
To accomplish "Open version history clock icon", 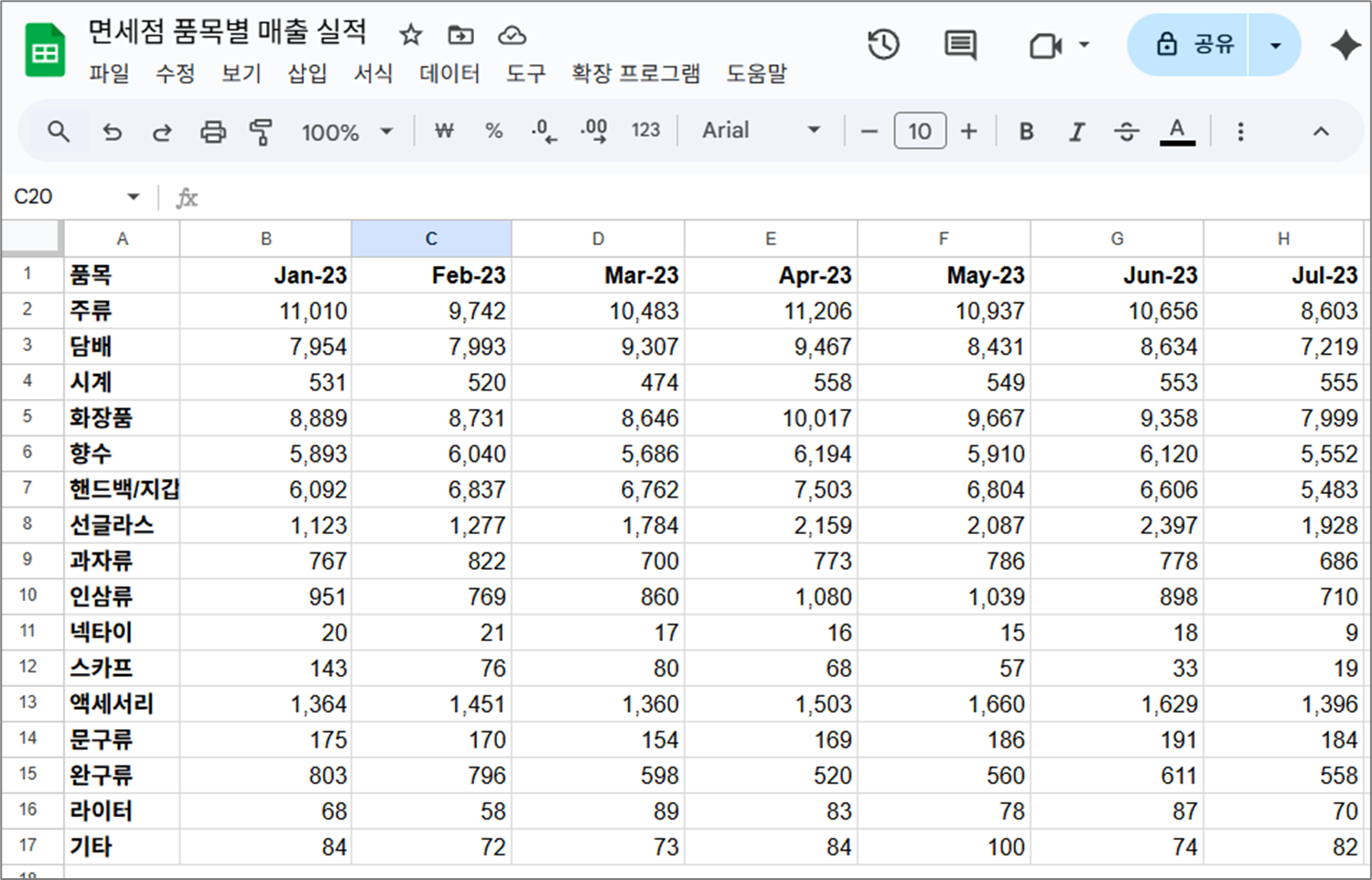I will 883,44.
